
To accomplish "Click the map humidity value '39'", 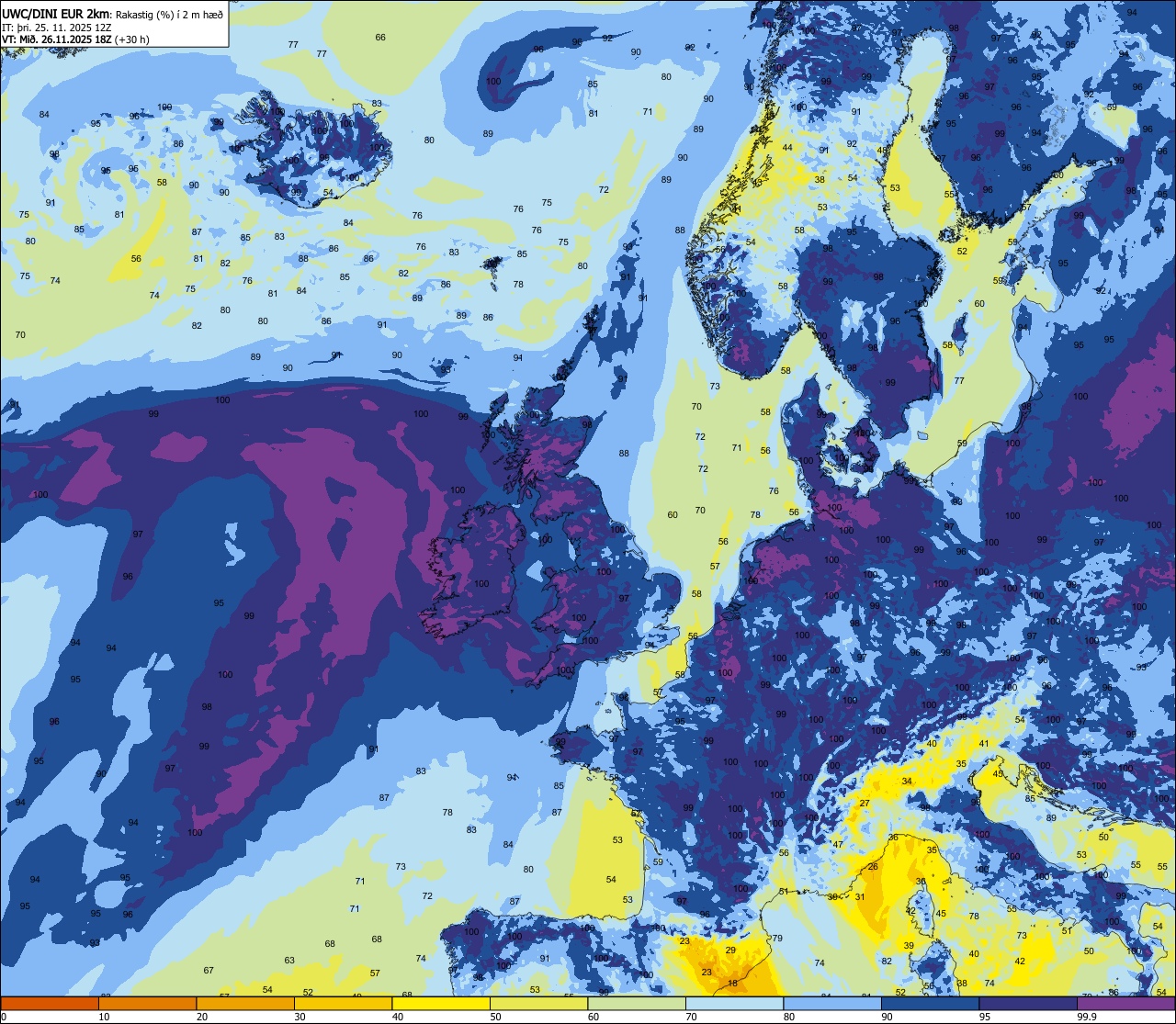I will [x=909, y=946].
